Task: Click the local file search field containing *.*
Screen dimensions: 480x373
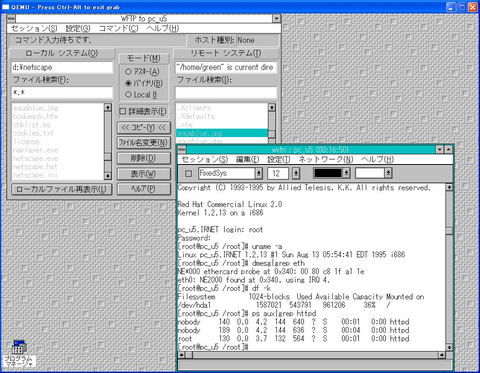Action: point(62,92)
